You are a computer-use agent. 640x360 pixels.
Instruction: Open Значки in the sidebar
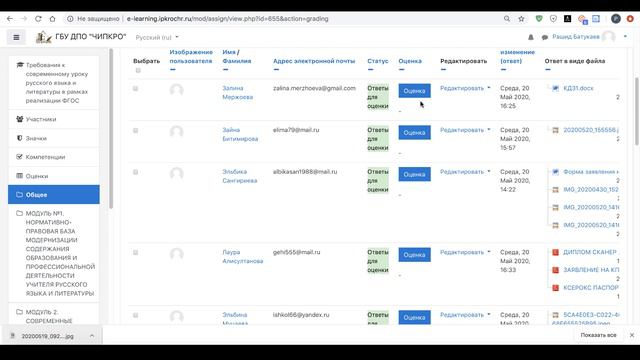53,138
